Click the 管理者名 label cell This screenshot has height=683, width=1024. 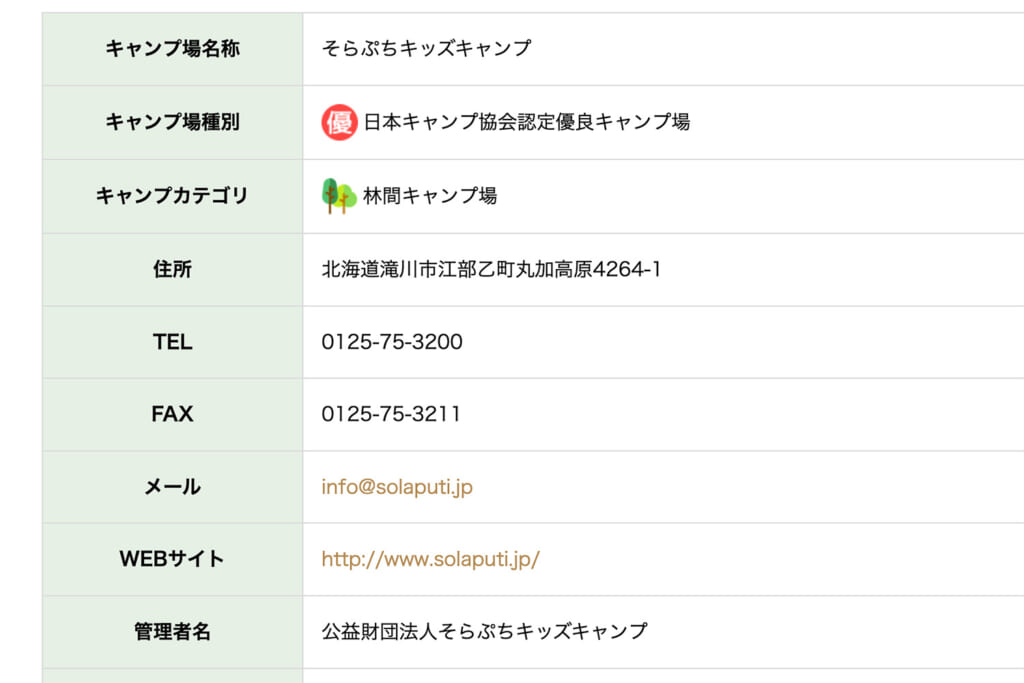coord(173,632)
